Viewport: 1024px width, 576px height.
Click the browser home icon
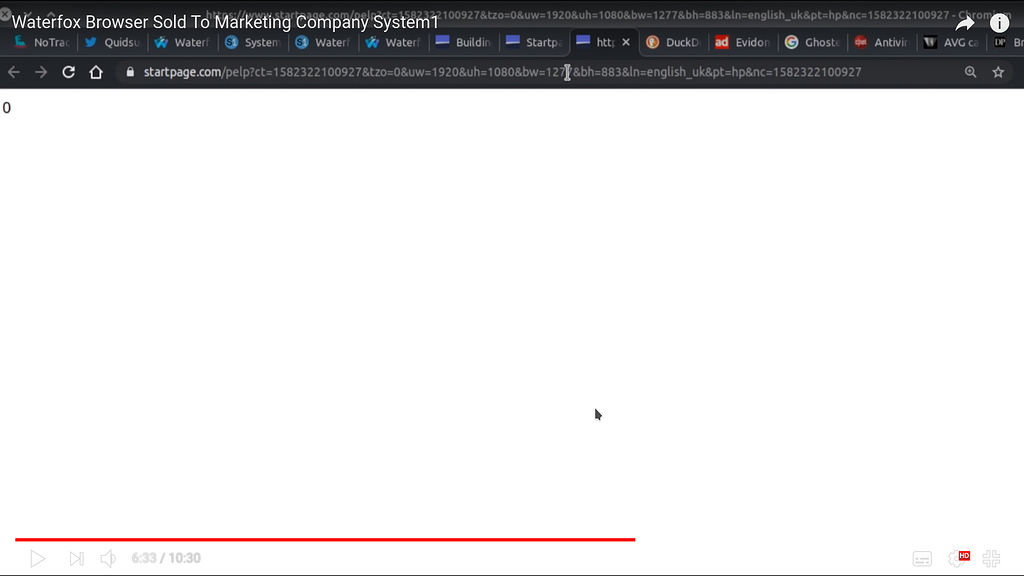click(x=96, y=72)
